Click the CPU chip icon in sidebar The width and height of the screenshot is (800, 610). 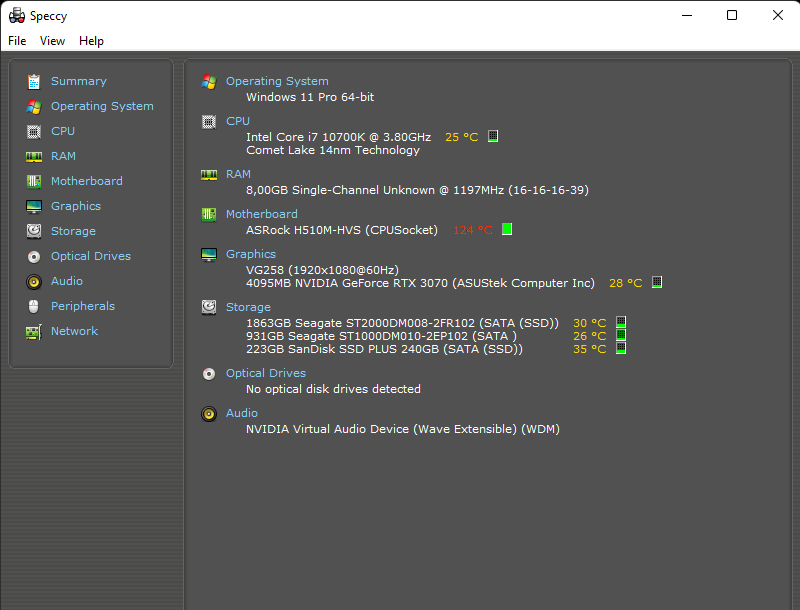tap(34, 132)
